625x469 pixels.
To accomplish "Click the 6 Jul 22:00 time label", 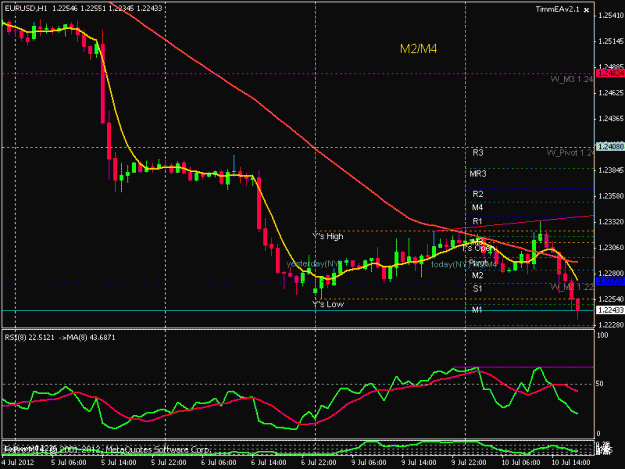I will (318, 463).
